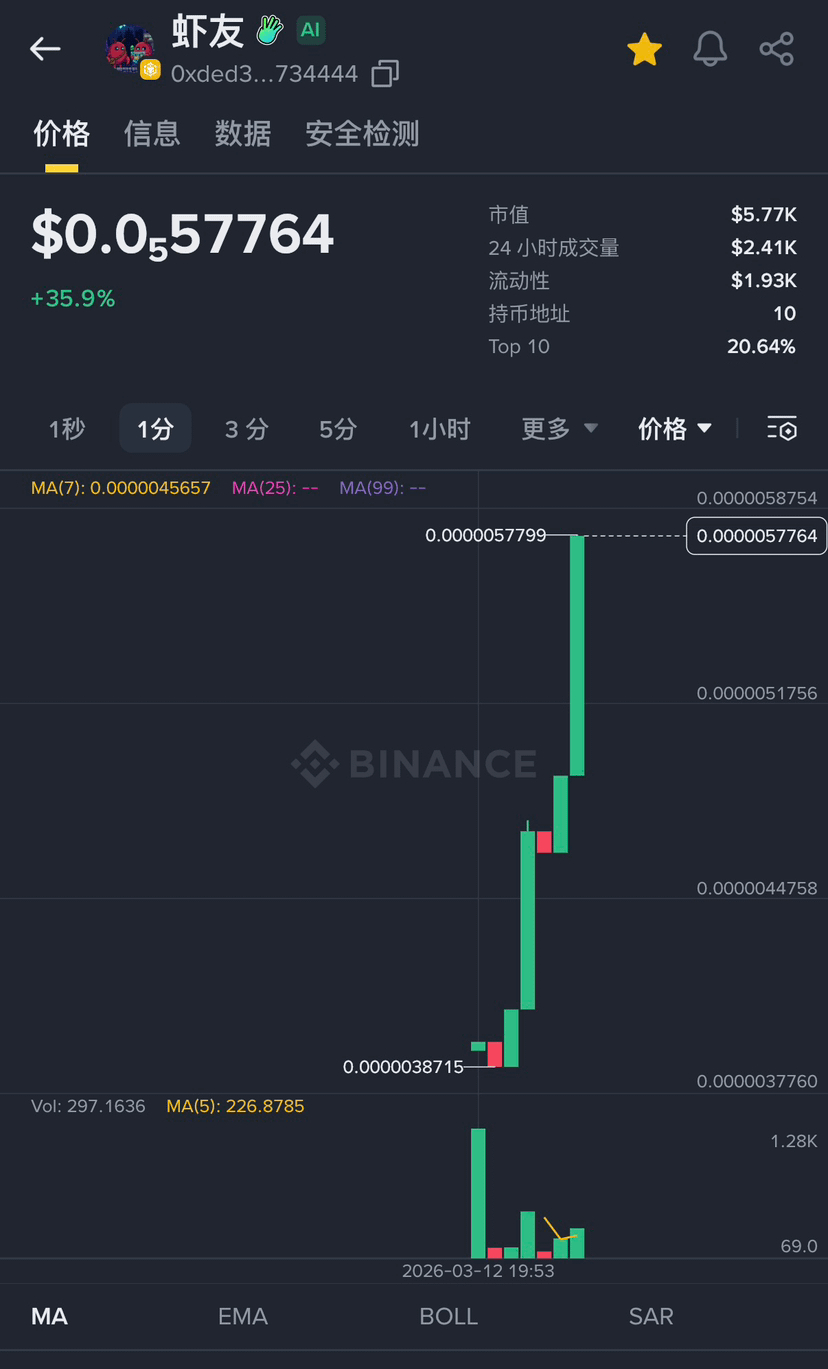
Task: Open chart settings icon
Action: [x=782, y=429]
